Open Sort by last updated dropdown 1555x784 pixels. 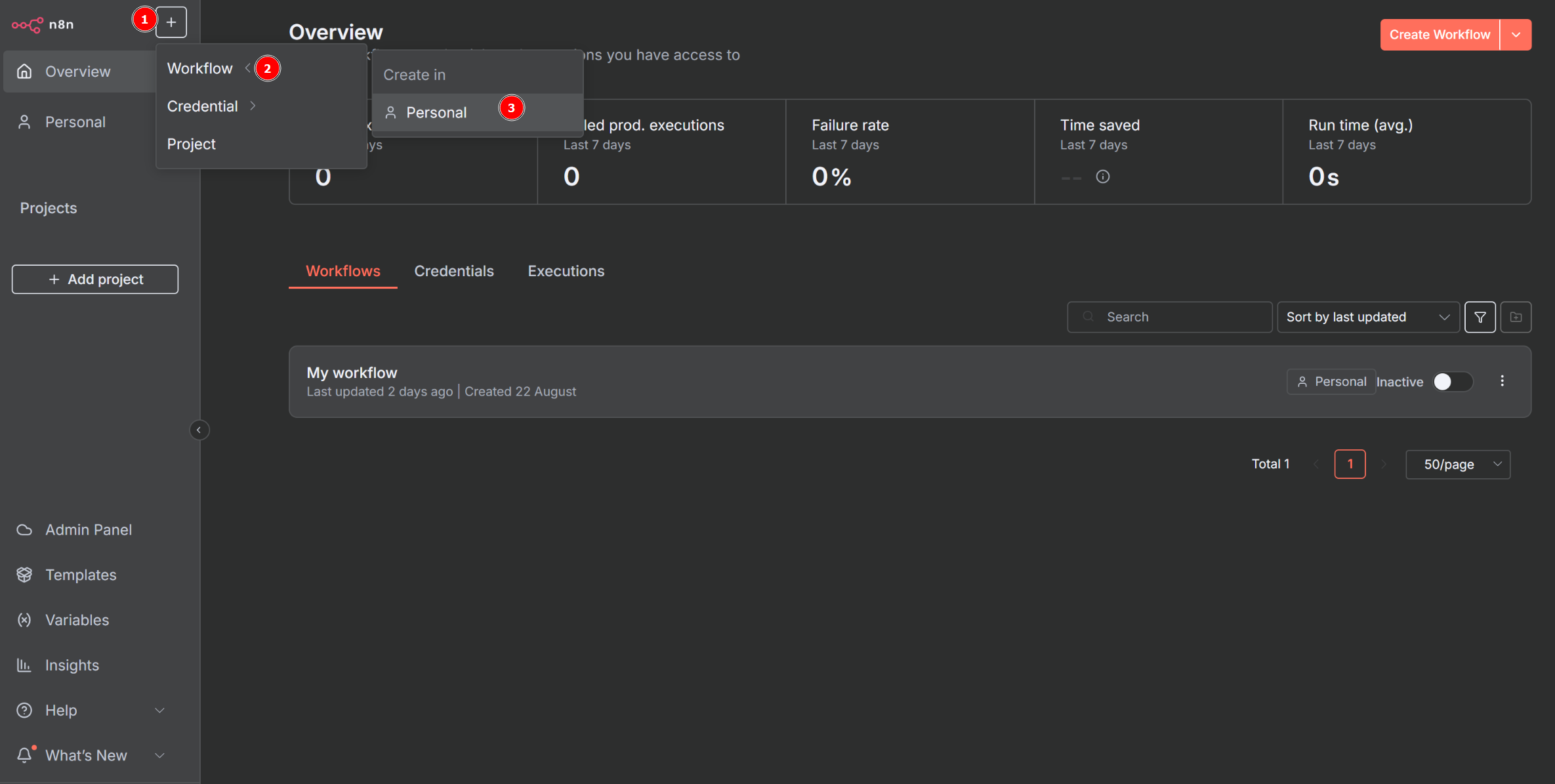pos(1367,317)
